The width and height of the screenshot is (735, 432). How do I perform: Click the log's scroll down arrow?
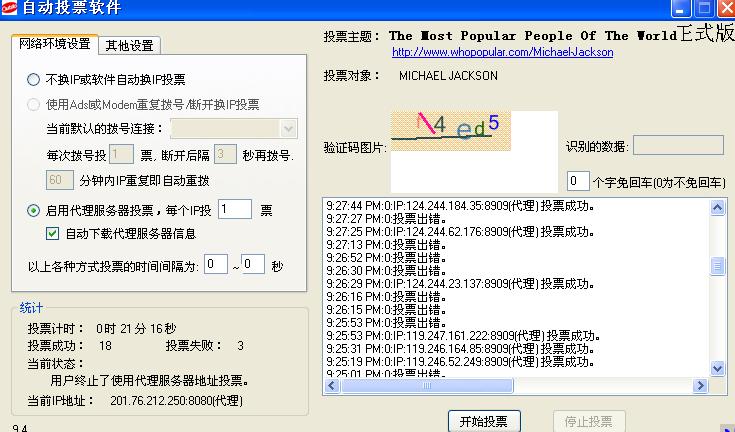717,368
